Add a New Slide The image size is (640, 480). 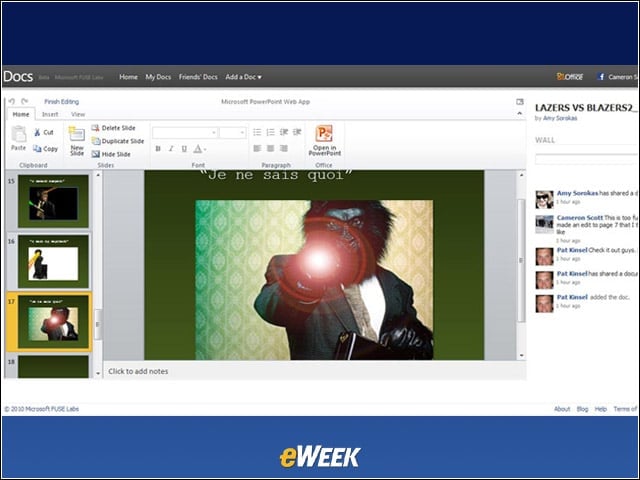click(77, 141)
